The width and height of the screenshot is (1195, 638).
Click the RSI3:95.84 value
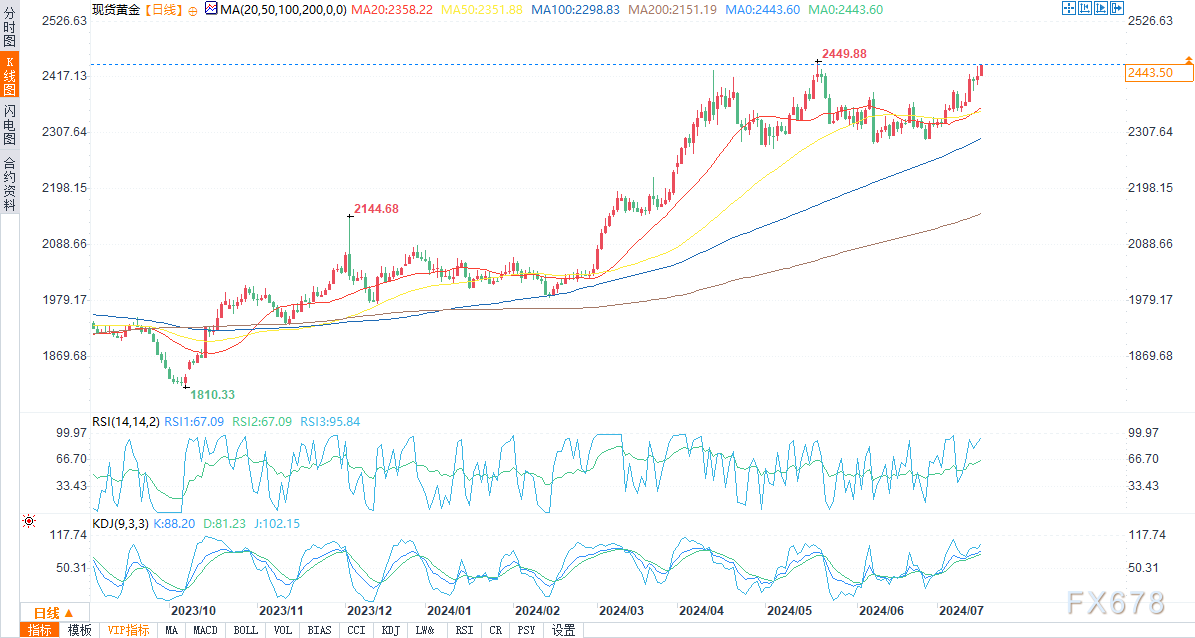pyautogui.click(x=330, y=422)
